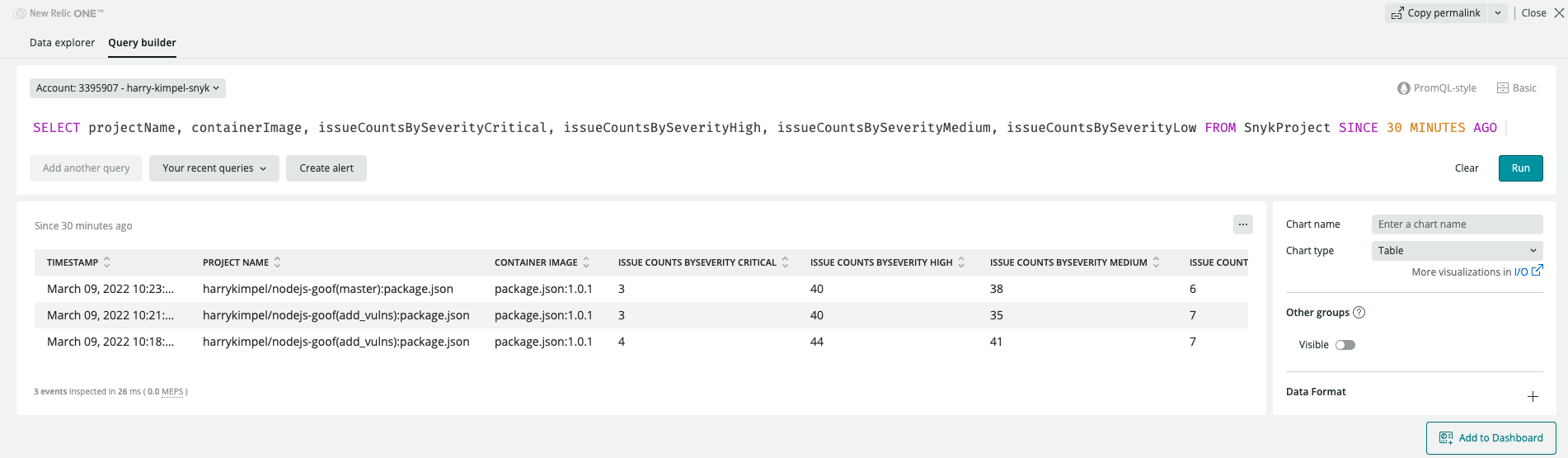Screen dimensions: 1568x458
Task: Click the medium severity value 35
Action: click(997, 315)
